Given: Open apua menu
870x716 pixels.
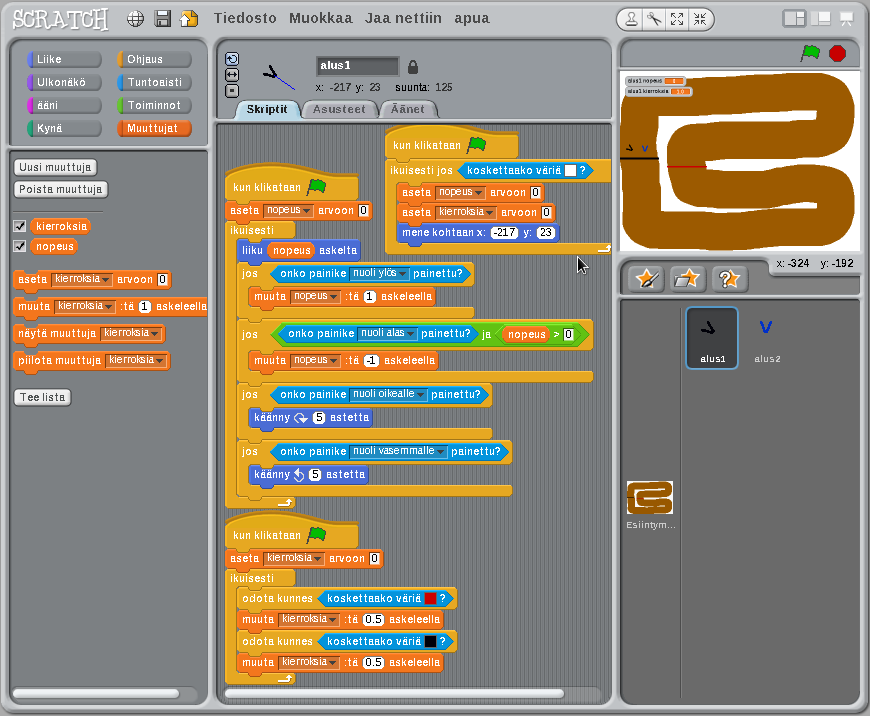Looking at the screenshot, I should point(472,18).
